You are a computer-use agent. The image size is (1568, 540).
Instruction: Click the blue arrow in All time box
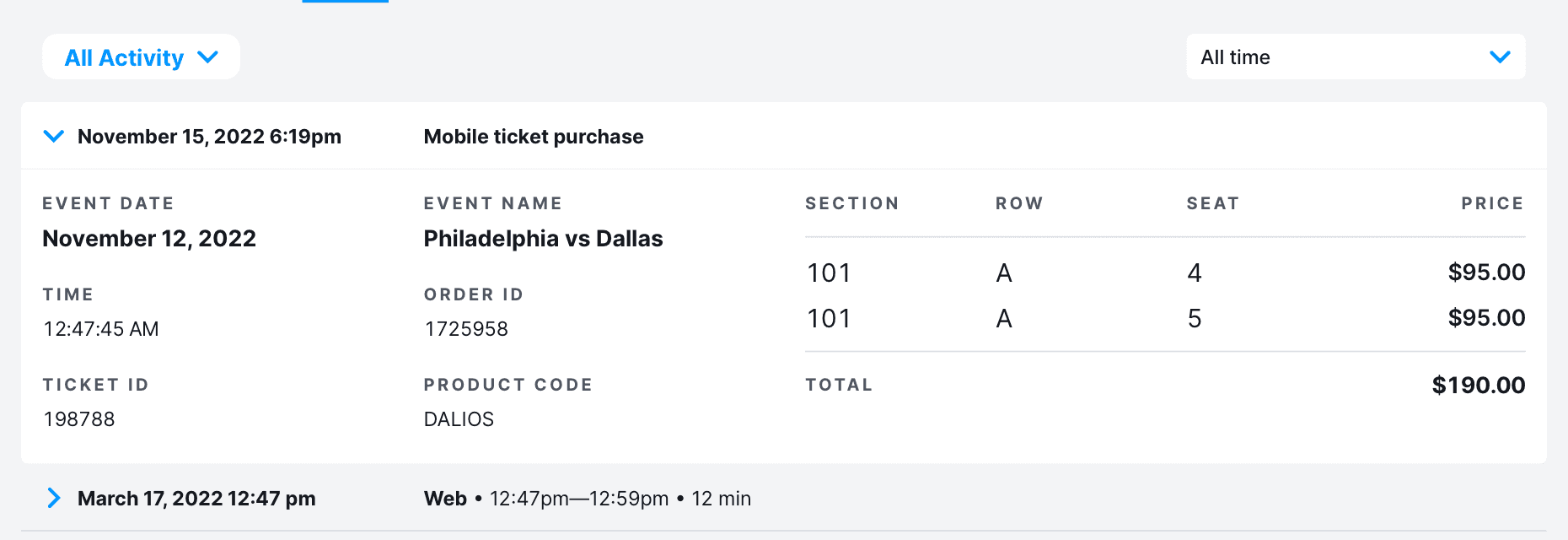point(1500,57)
